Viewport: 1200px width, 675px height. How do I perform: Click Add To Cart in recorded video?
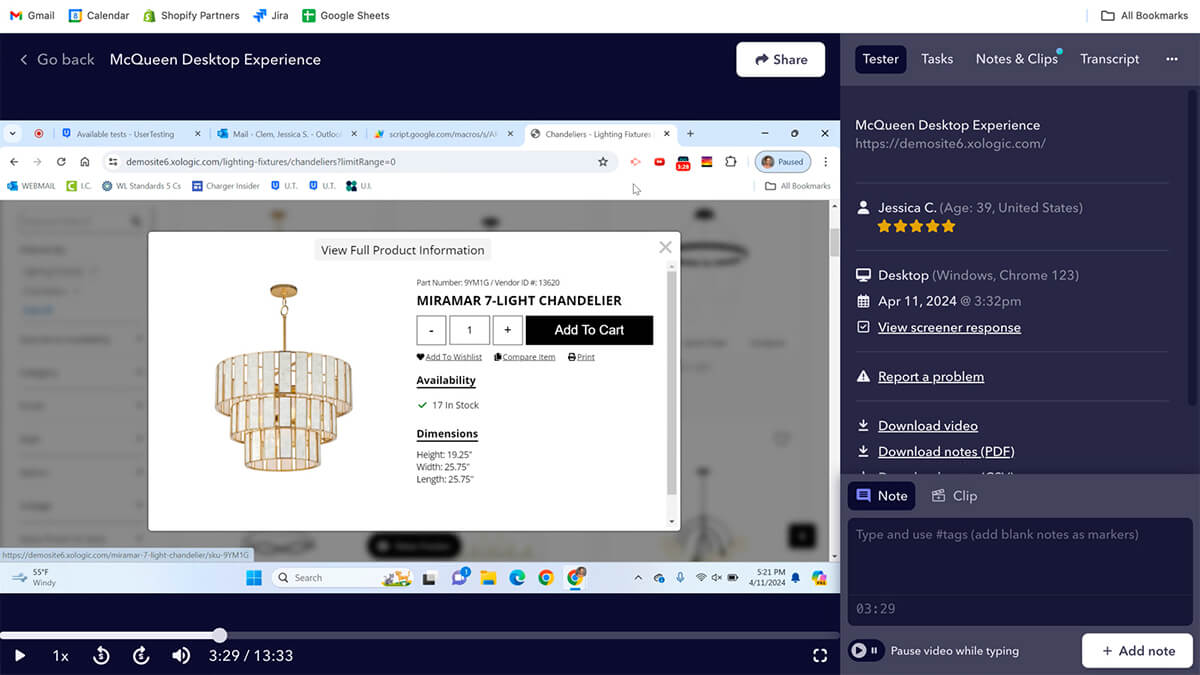click(x=589, y=330)
